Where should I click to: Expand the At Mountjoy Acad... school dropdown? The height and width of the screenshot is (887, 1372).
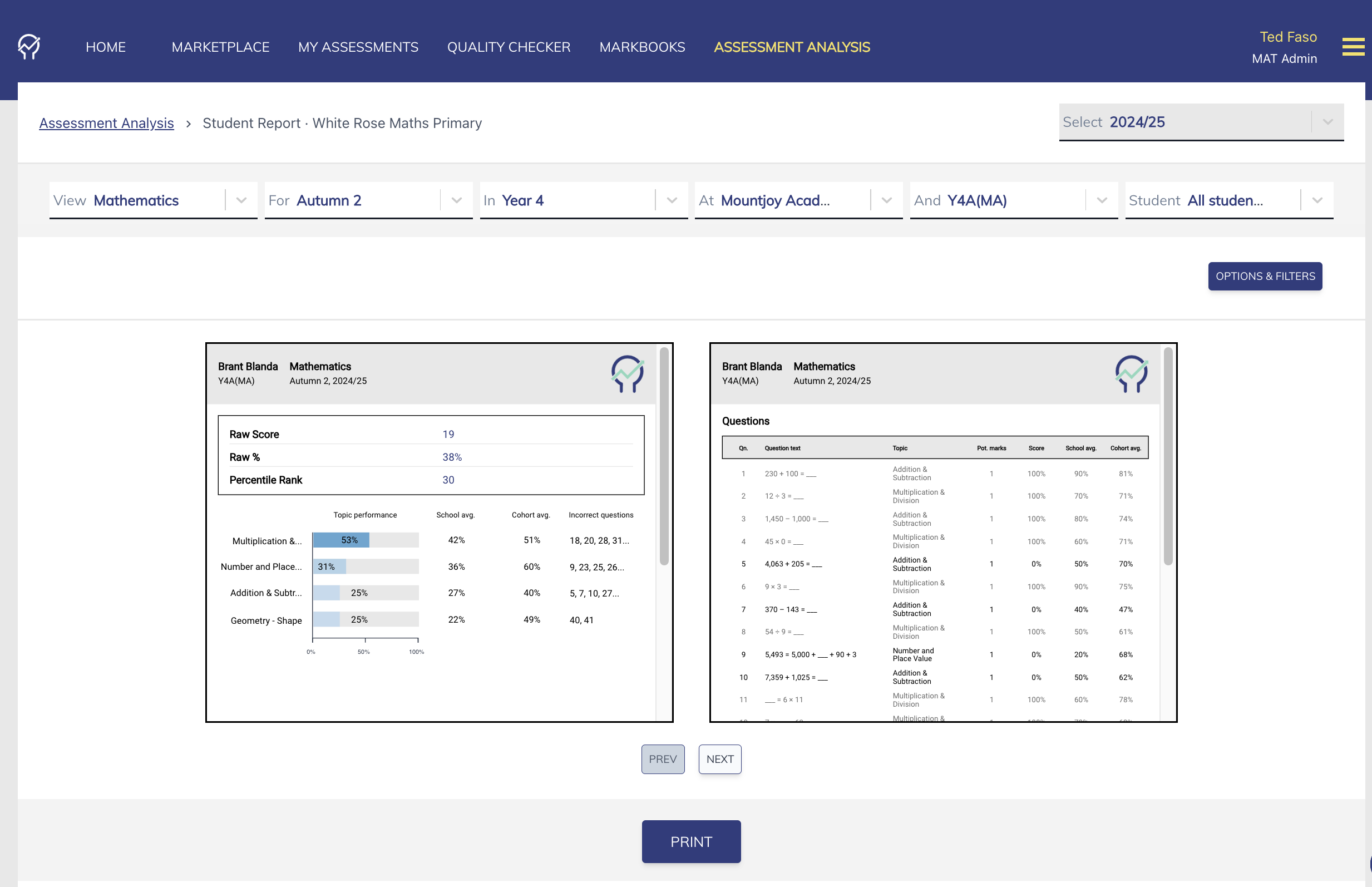(x=798, y=200)
